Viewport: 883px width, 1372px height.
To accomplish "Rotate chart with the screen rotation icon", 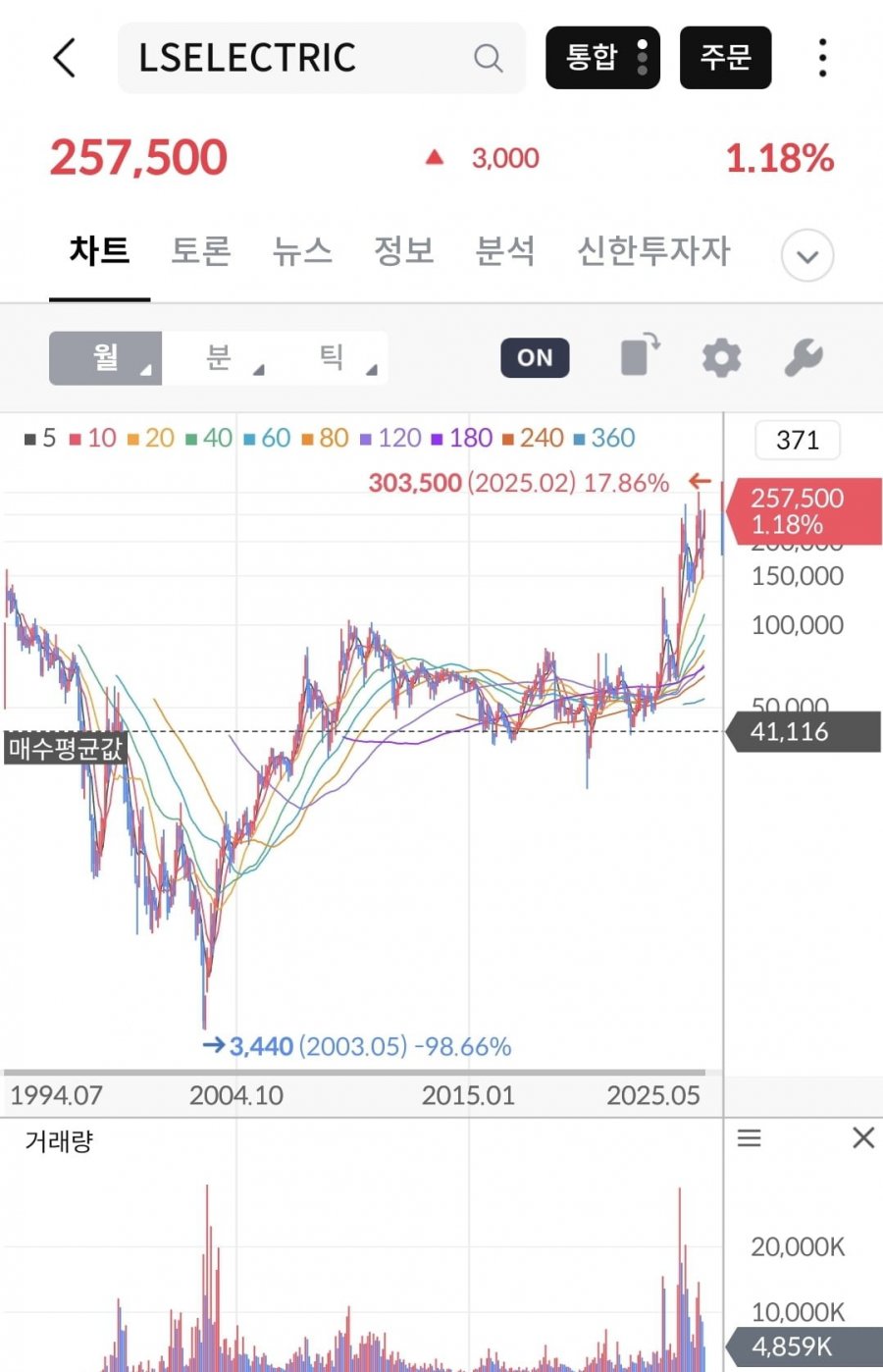I will coord(640,355).
